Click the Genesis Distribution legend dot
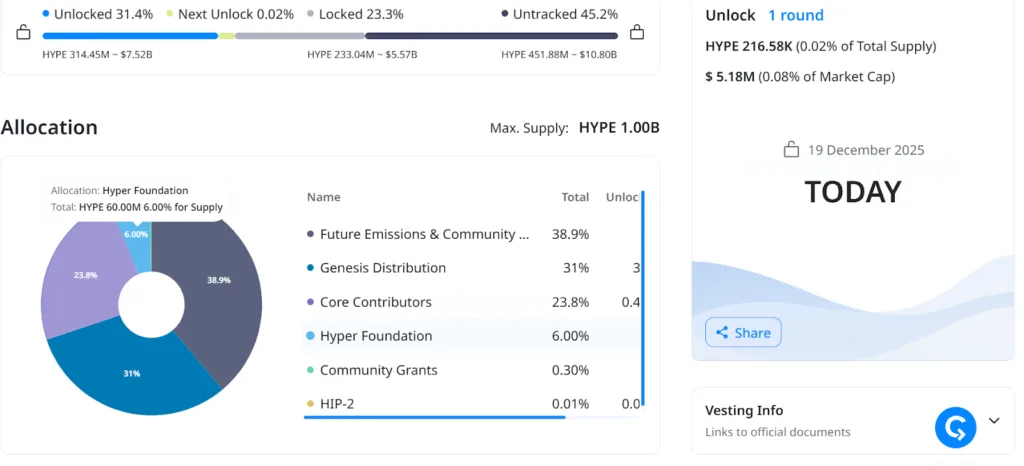 point(310,268)
